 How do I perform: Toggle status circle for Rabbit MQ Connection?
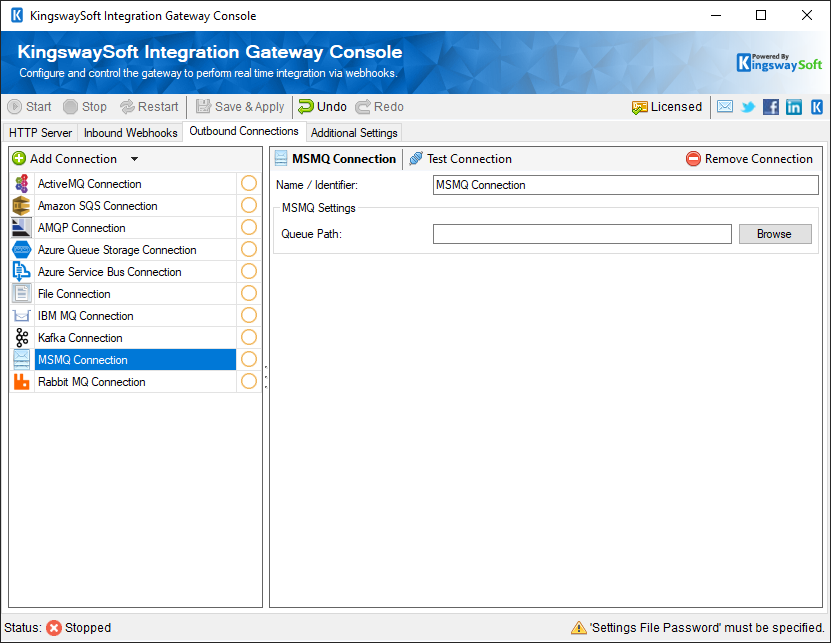(x=249, y=381)
